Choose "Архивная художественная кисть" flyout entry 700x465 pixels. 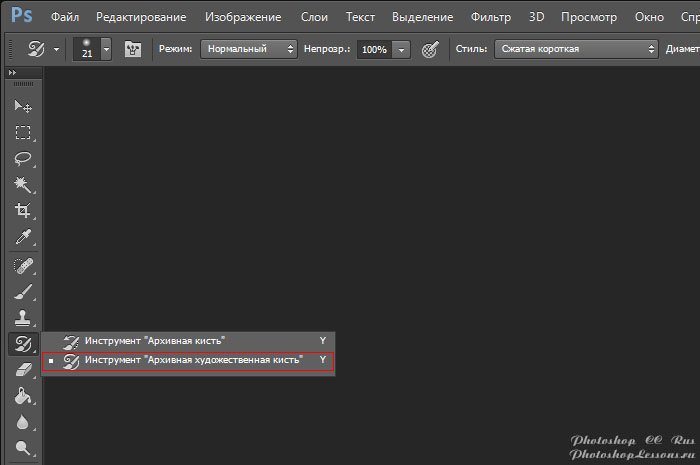(193, 360)
